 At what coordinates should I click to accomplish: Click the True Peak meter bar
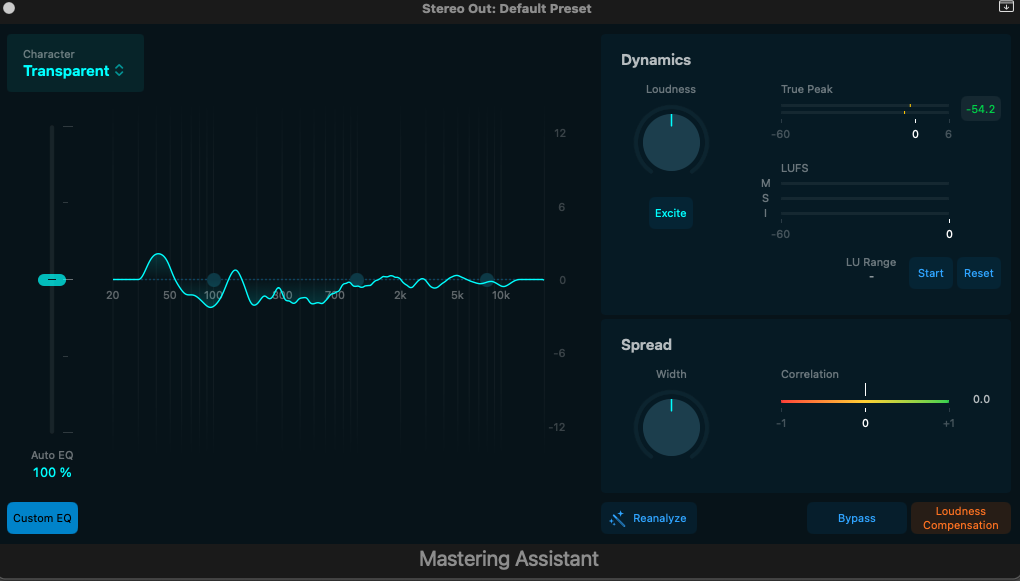click(x=865, y=109)
